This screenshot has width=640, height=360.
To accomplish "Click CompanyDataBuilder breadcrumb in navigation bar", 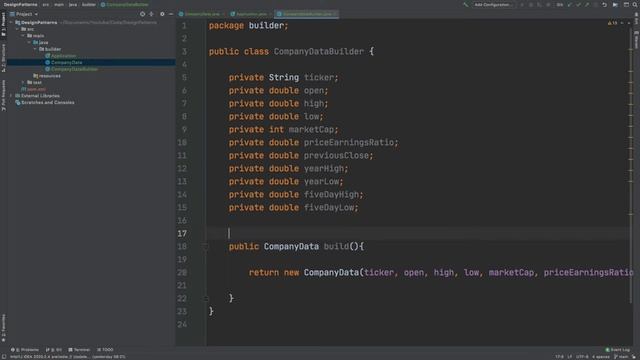I will tap(124, 4).
